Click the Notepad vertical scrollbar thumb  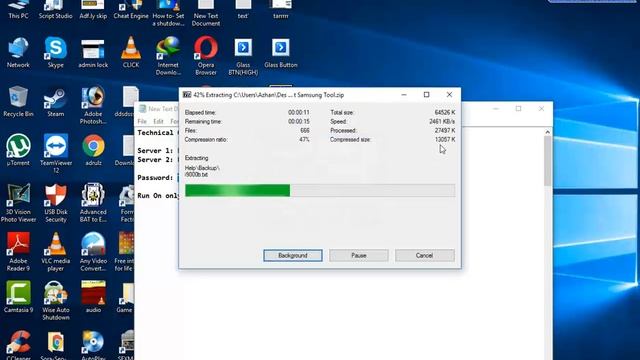[x=547, y=161]
